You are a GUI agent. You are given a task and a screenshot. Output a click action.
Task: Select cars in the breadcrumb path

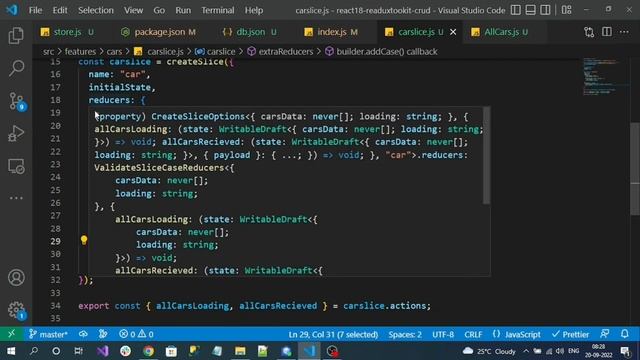[x=114, y=51]
